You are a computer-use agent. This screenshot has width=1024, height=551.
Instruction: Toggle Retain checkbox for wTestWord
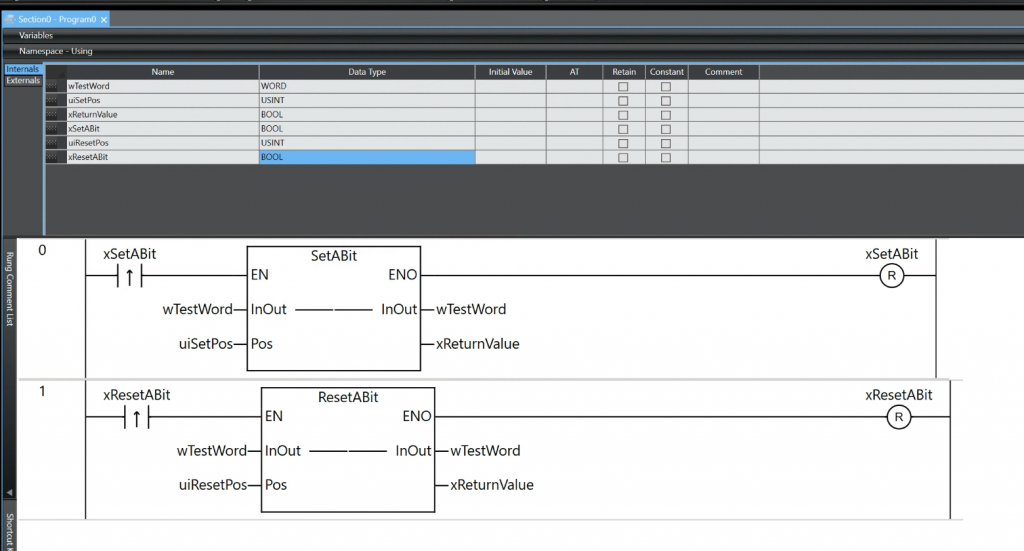pos(623,87)
